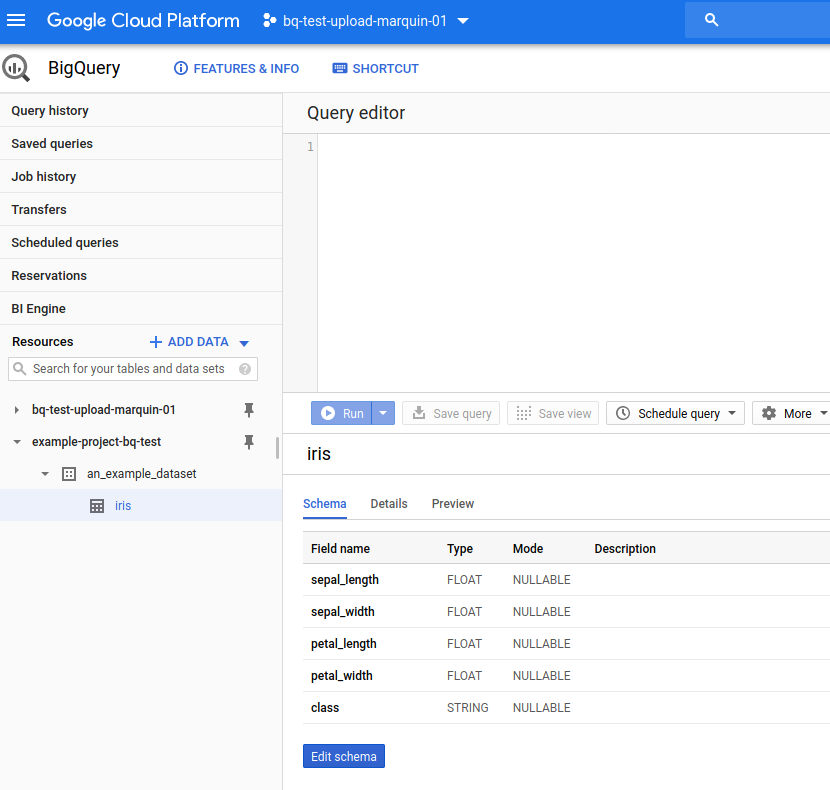Click the sepal_length field name
Image resolution: width=830 pixels, height=790 pixels.
(345, 580)
